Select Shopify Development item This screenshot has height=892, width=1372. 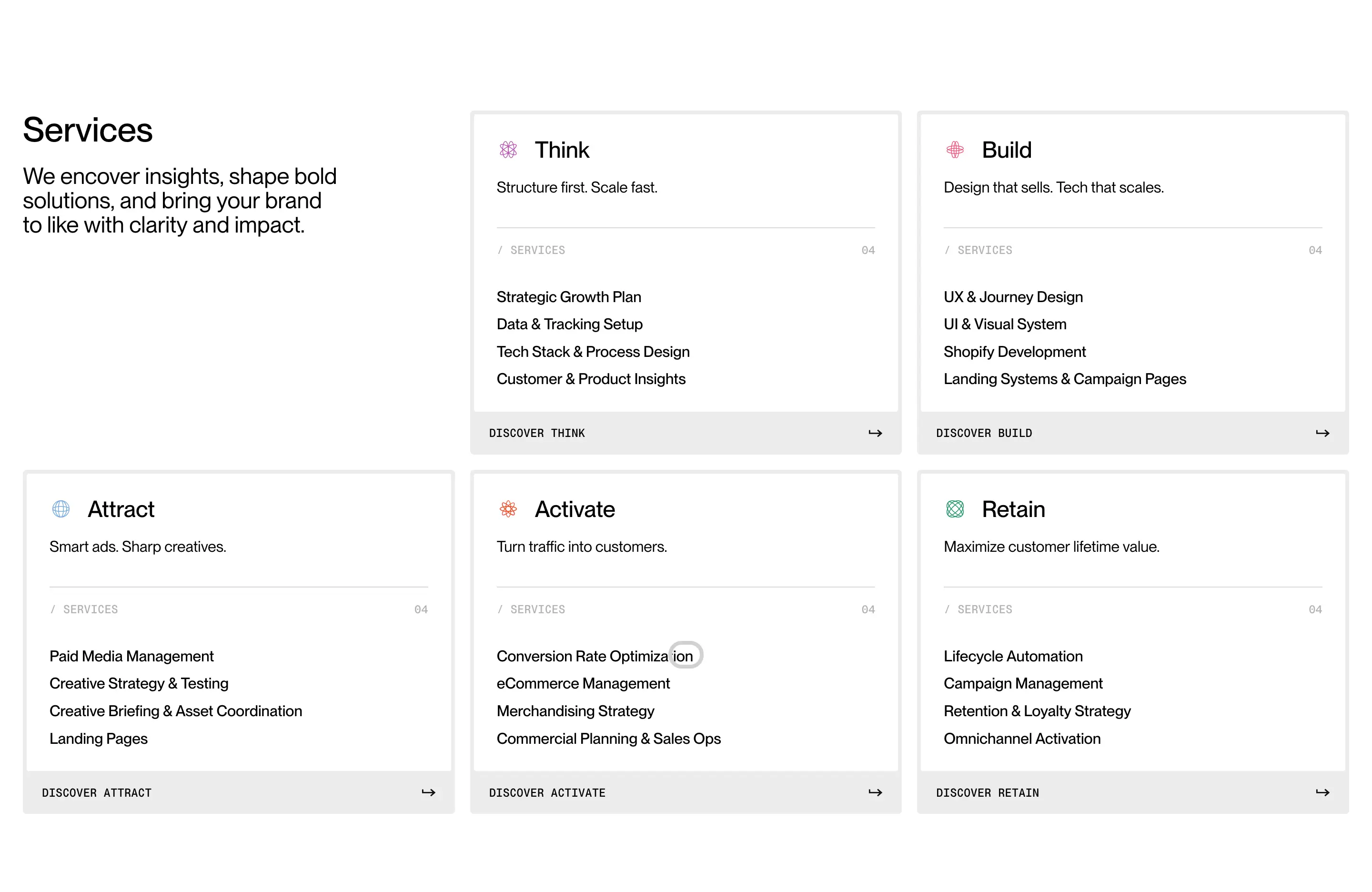pyautogui.click(x=1015, y=352)
